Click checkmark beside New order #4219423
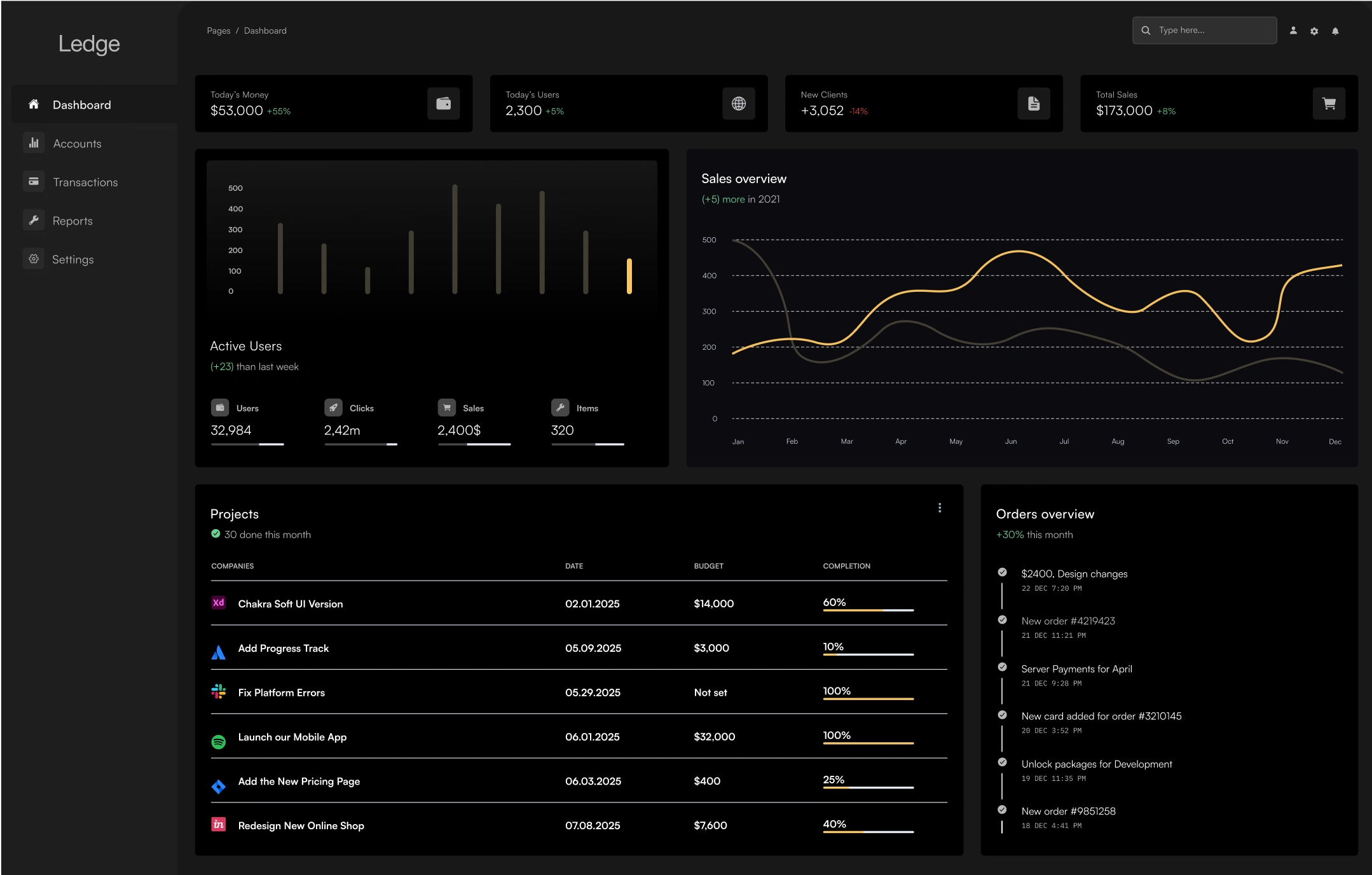 (x=1002, y=620)
